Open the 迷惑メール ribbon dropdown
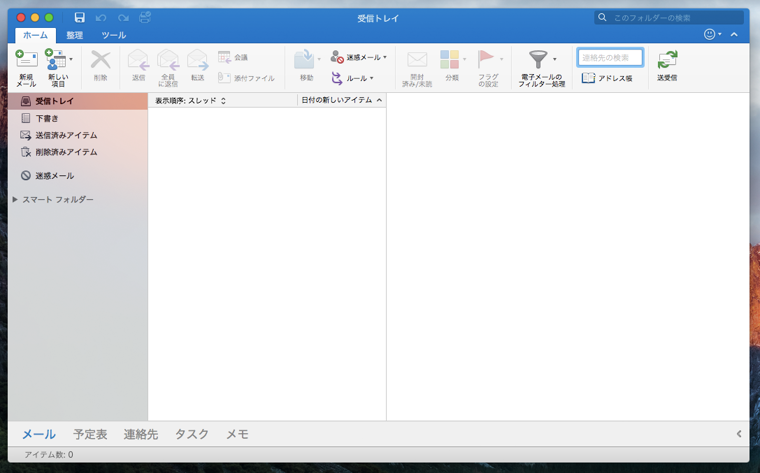Image resolution: width=760 pixels, height=473 pixels. (359, 57)
